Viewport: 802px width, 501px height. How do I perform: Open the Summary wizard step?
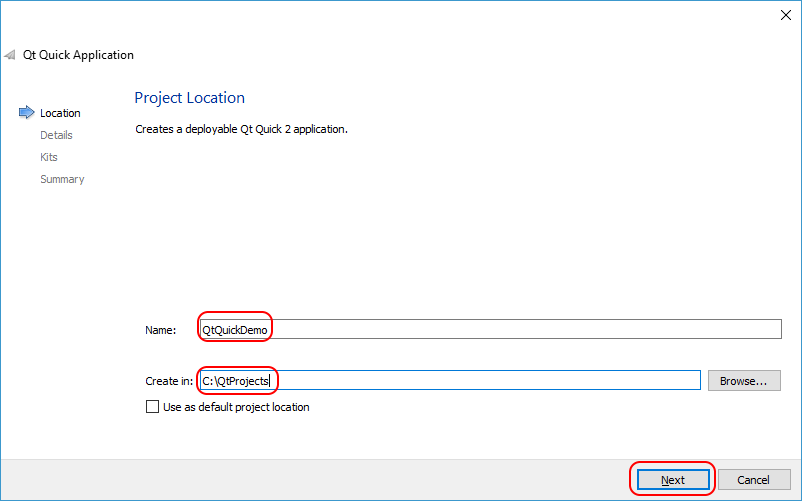point(62,179)
